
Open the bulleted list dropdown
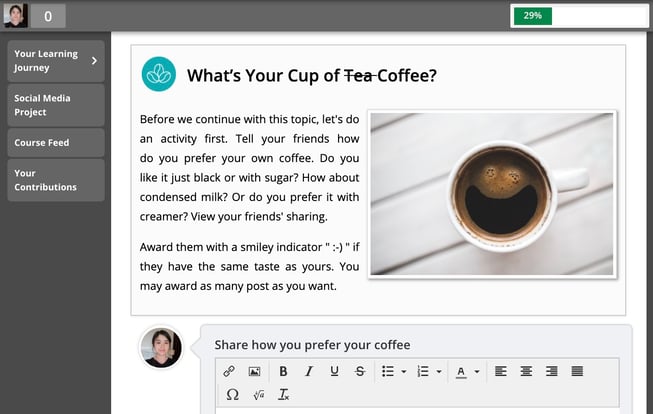click(x=403, y=371)
